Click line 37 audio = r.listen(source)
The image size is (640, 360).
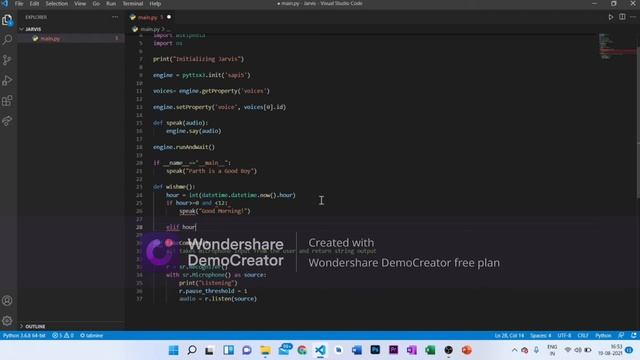pos(218,299)
